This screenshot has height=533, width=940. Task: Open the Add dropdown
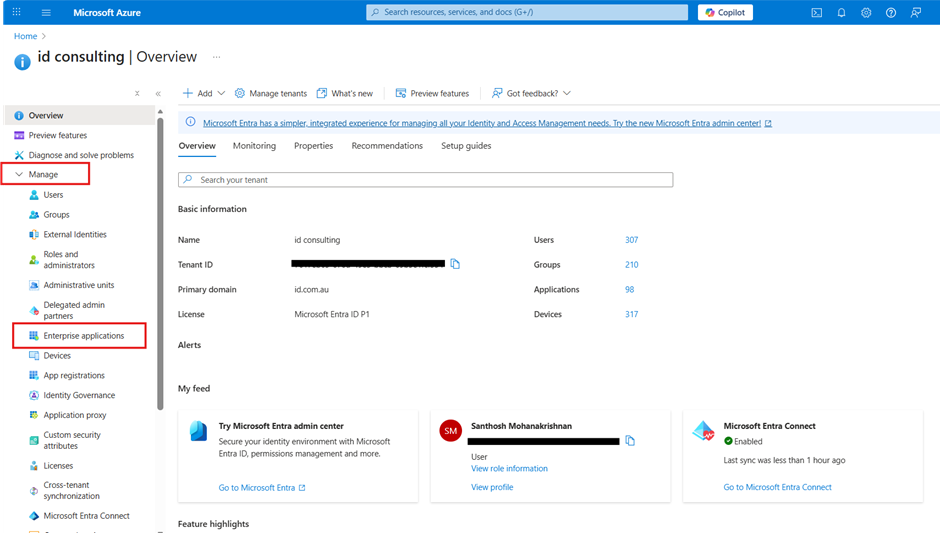click(204, 93)
